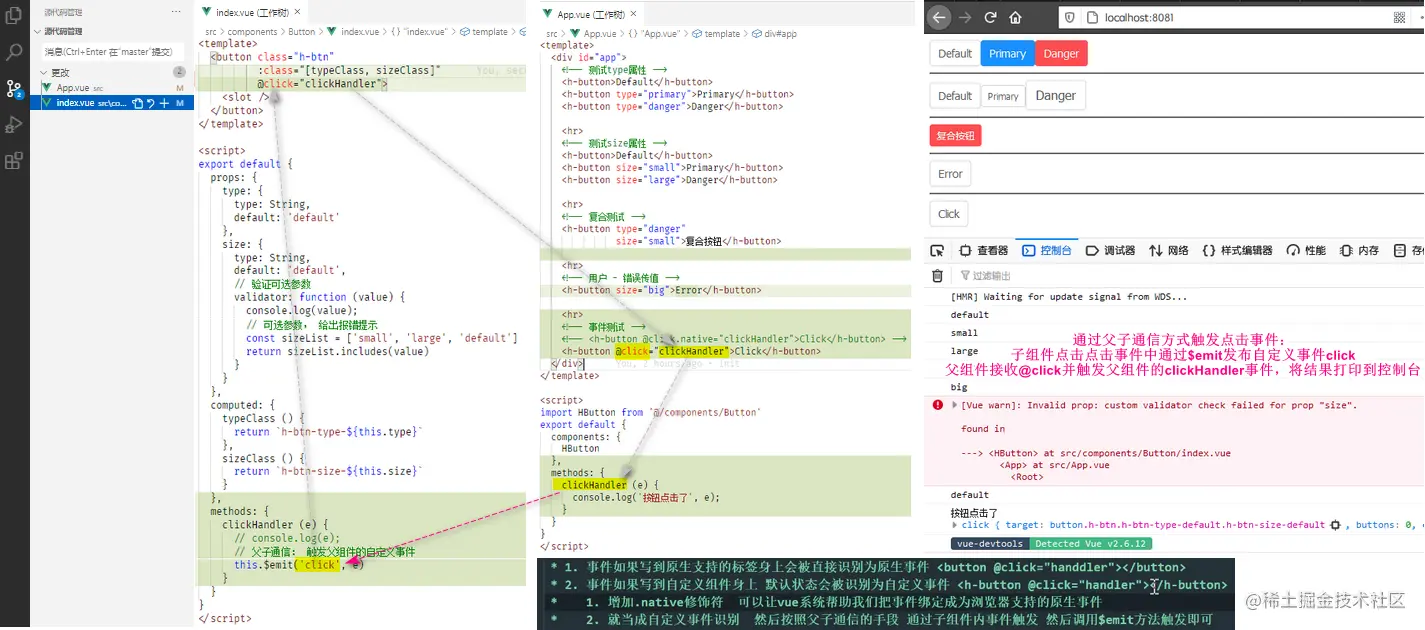
Task: Collapse the 源代码管理 section header
Action: [x=110, y=31]
